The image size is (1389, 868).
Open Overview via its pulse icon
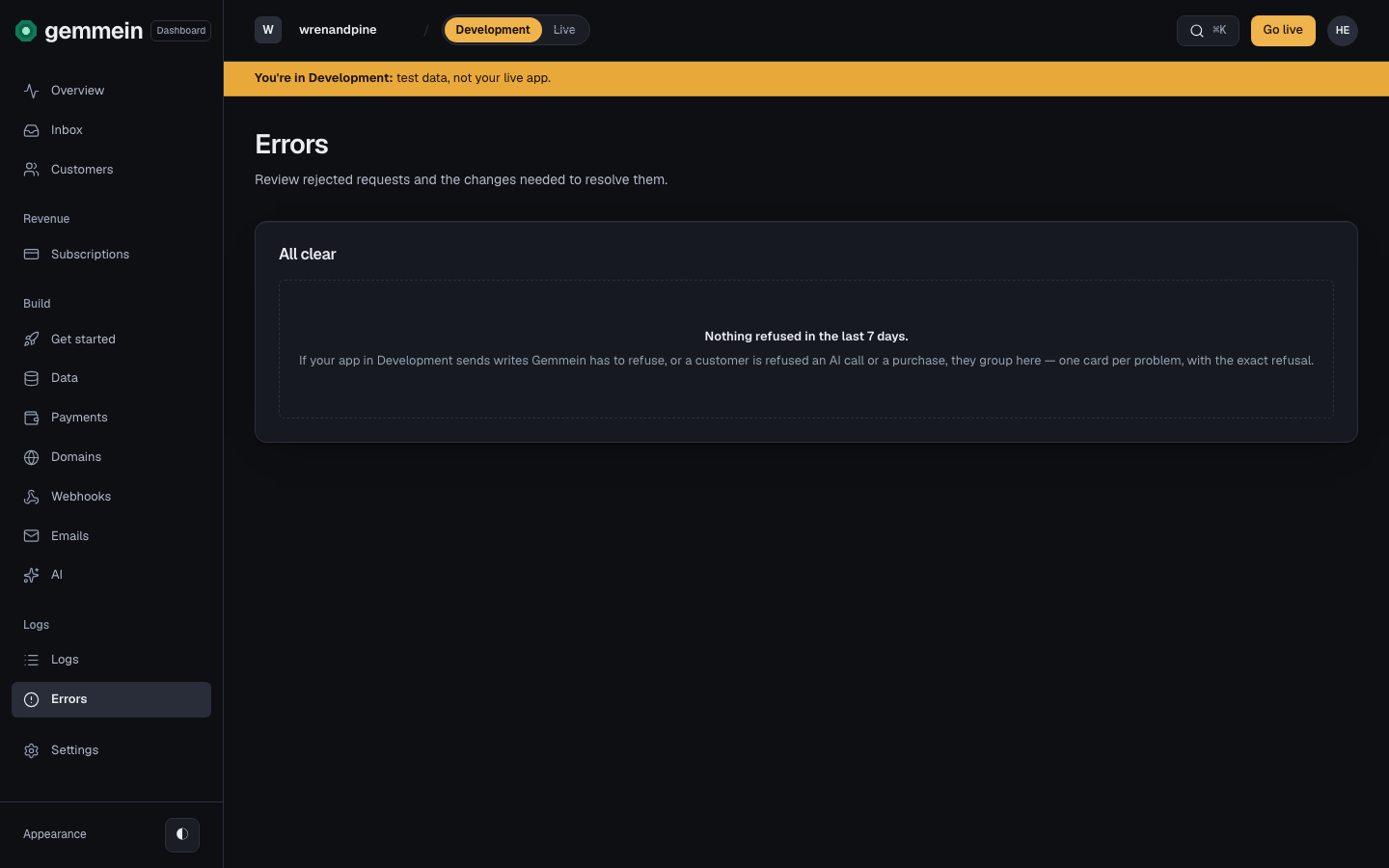pos(32,91)
